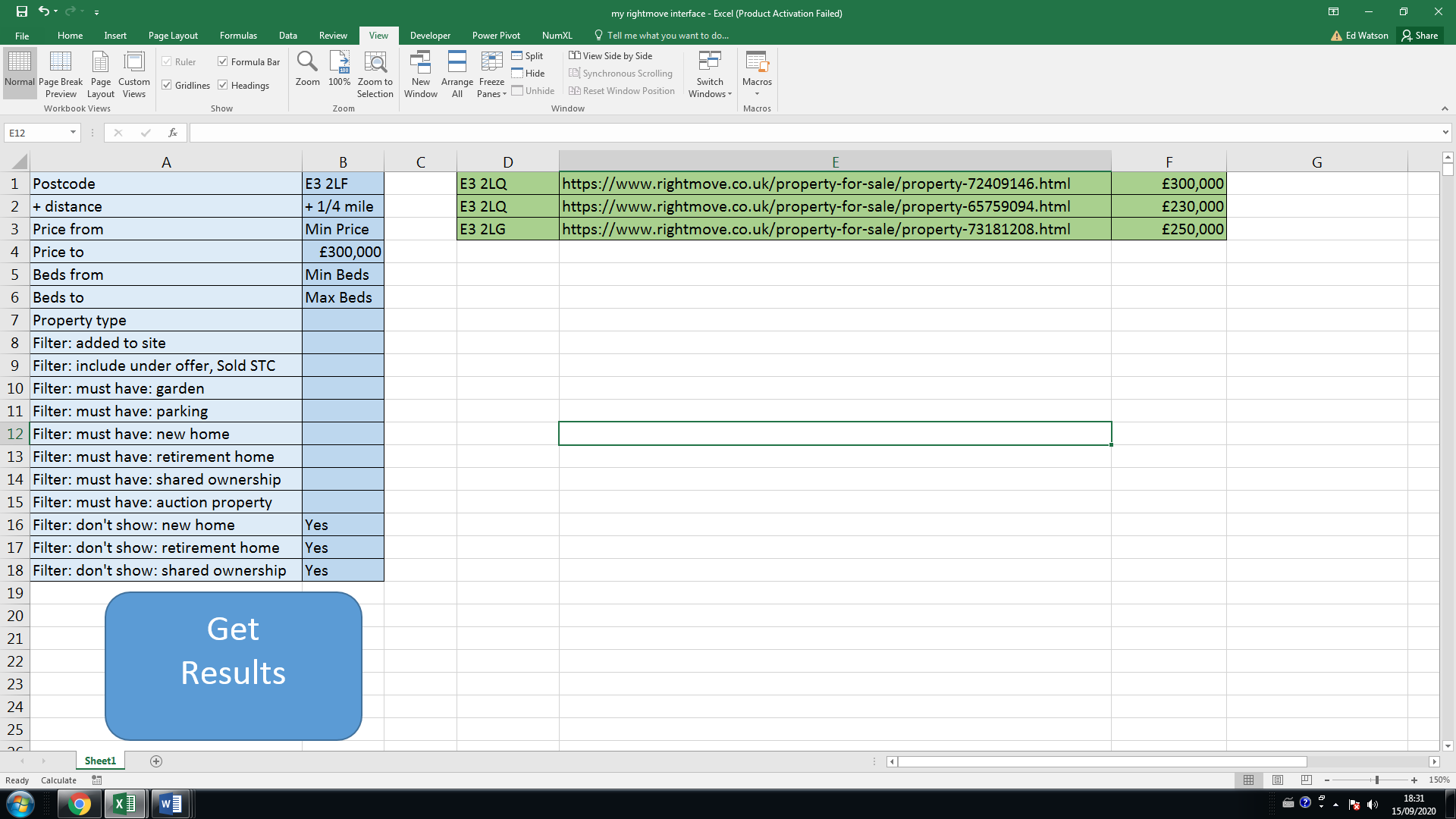Screen dimensions: 1456x819
Task: Click the zoom slider handle
Action: coord(1376,780)
